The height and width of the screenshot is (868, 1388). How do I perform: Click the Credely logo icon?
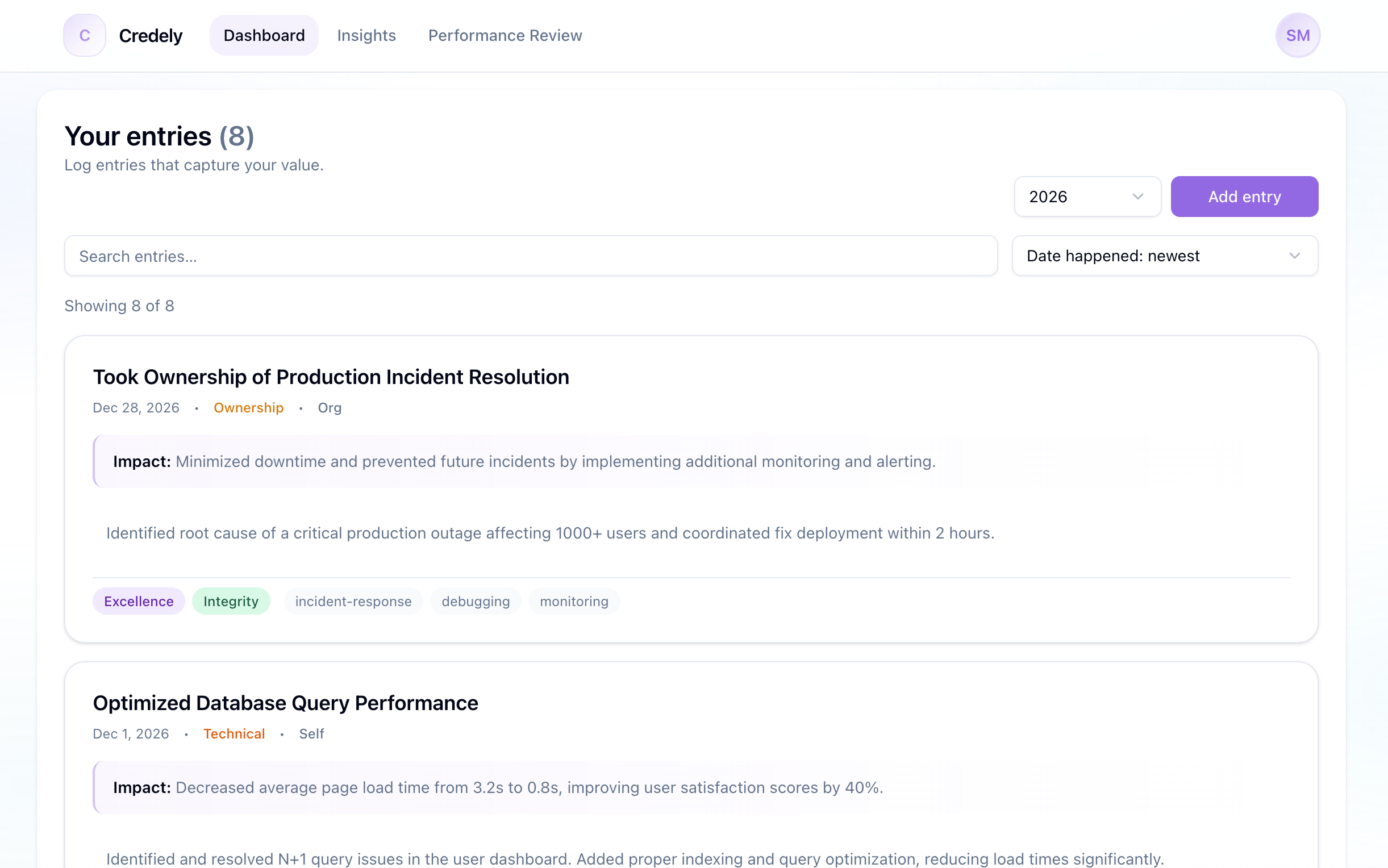85,35
